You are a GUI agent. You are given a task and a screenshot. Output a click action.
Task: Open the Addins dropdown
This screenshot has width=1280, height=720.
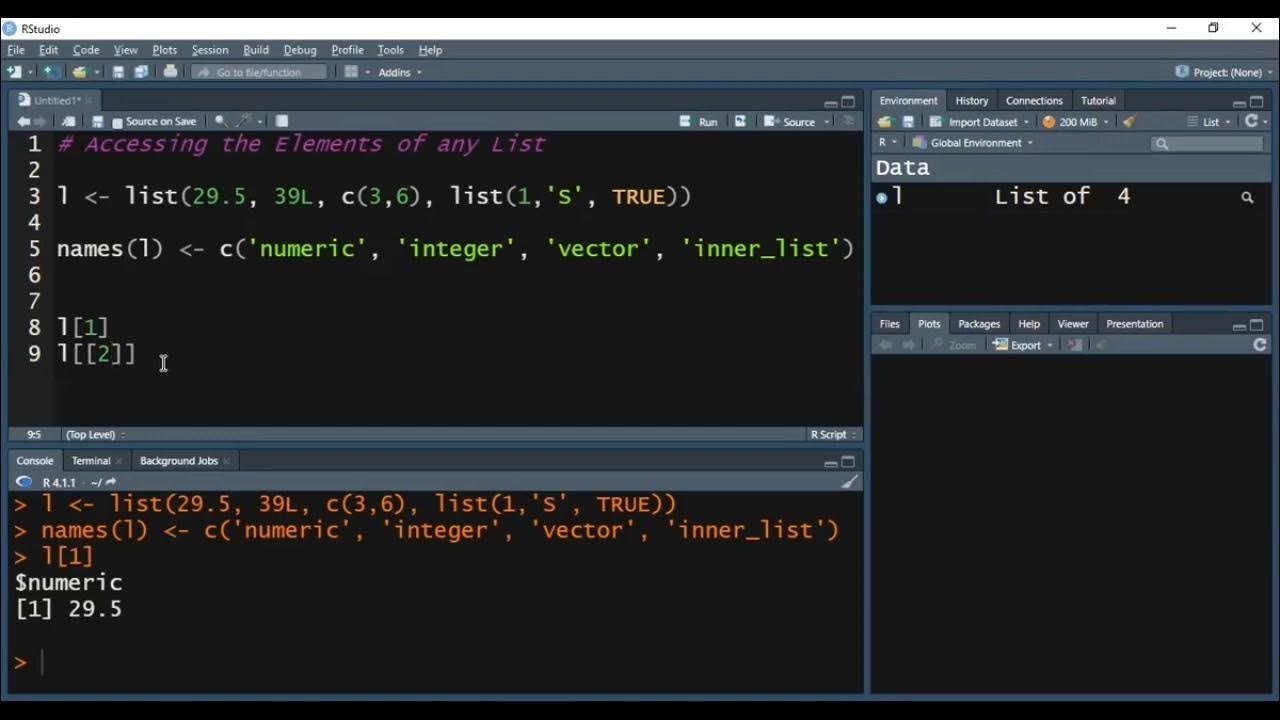(400, 72)
